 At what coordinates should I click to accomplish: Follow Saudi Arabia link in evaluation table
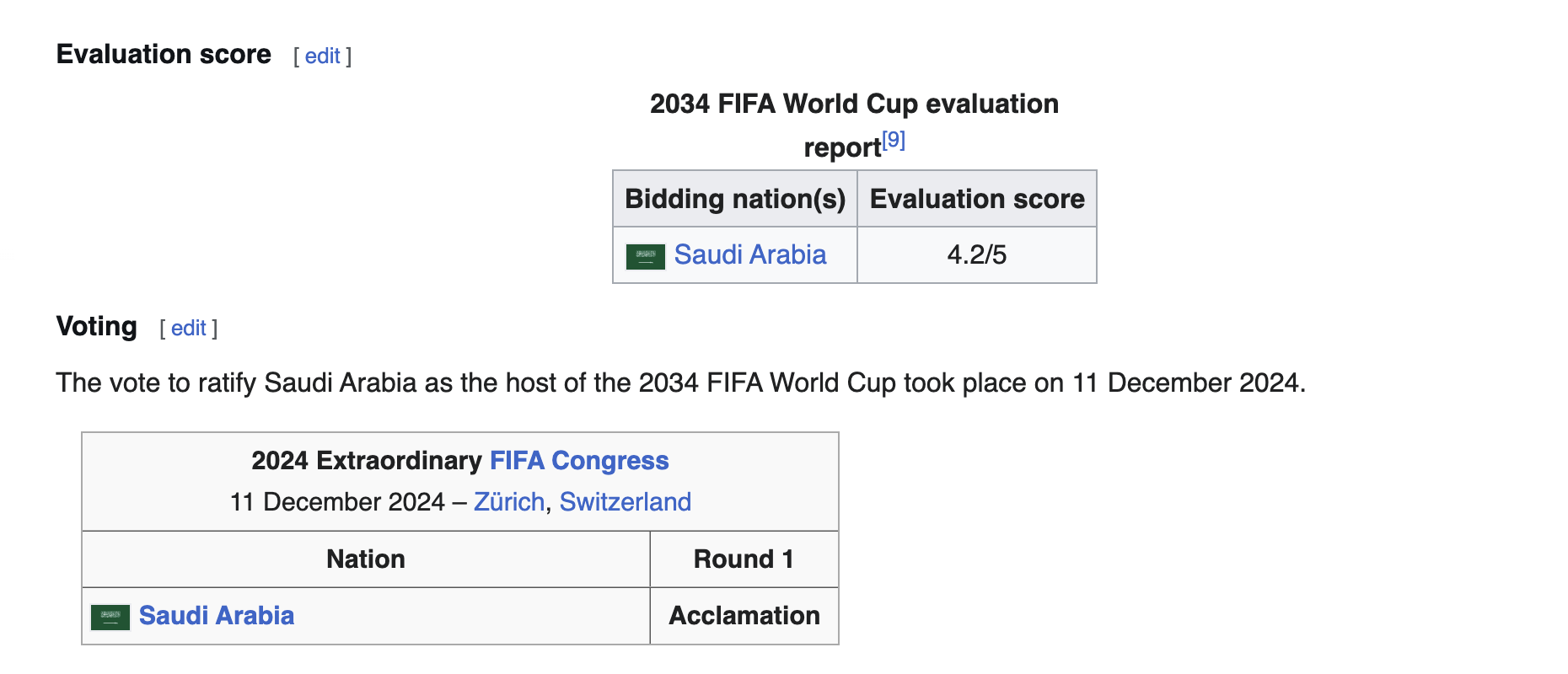click(750, 254)
